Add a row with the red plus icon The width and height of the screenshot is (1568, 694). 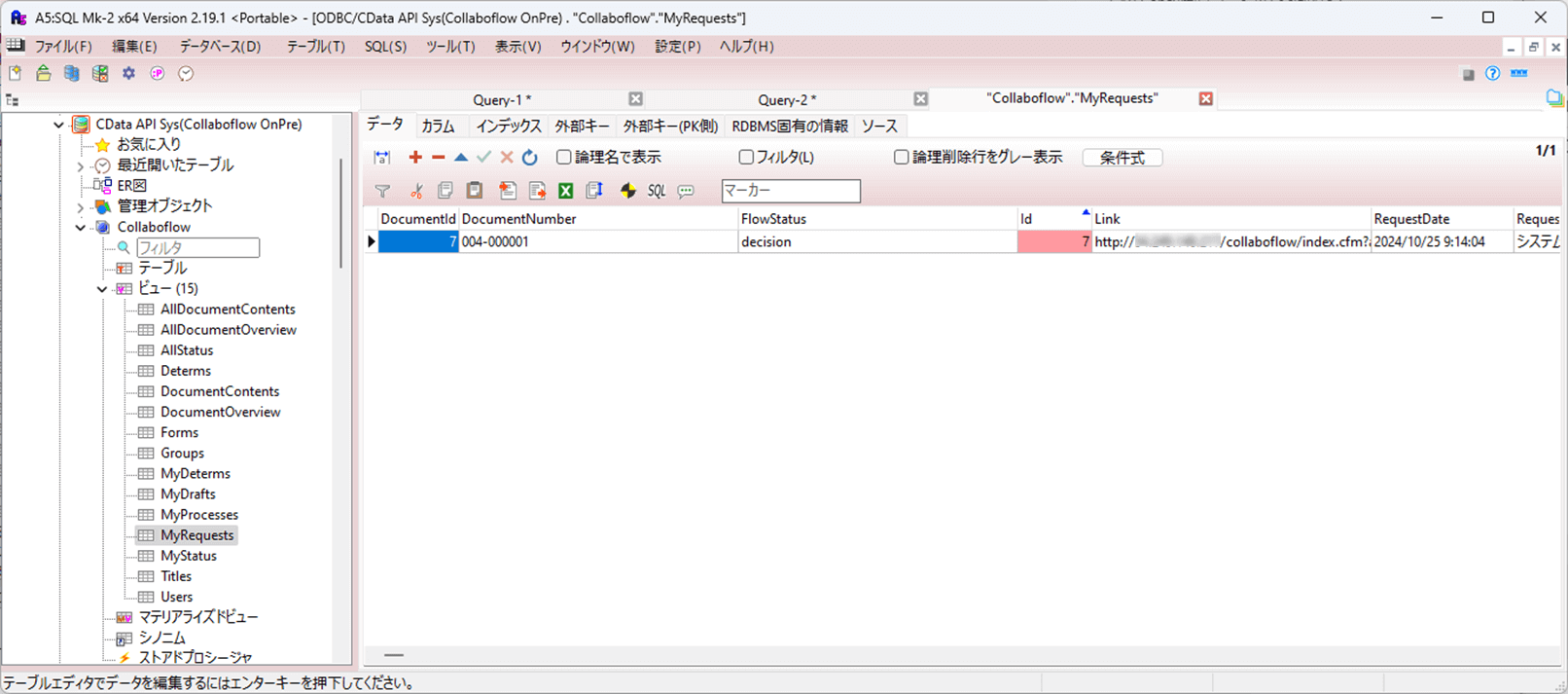point(415,157)
